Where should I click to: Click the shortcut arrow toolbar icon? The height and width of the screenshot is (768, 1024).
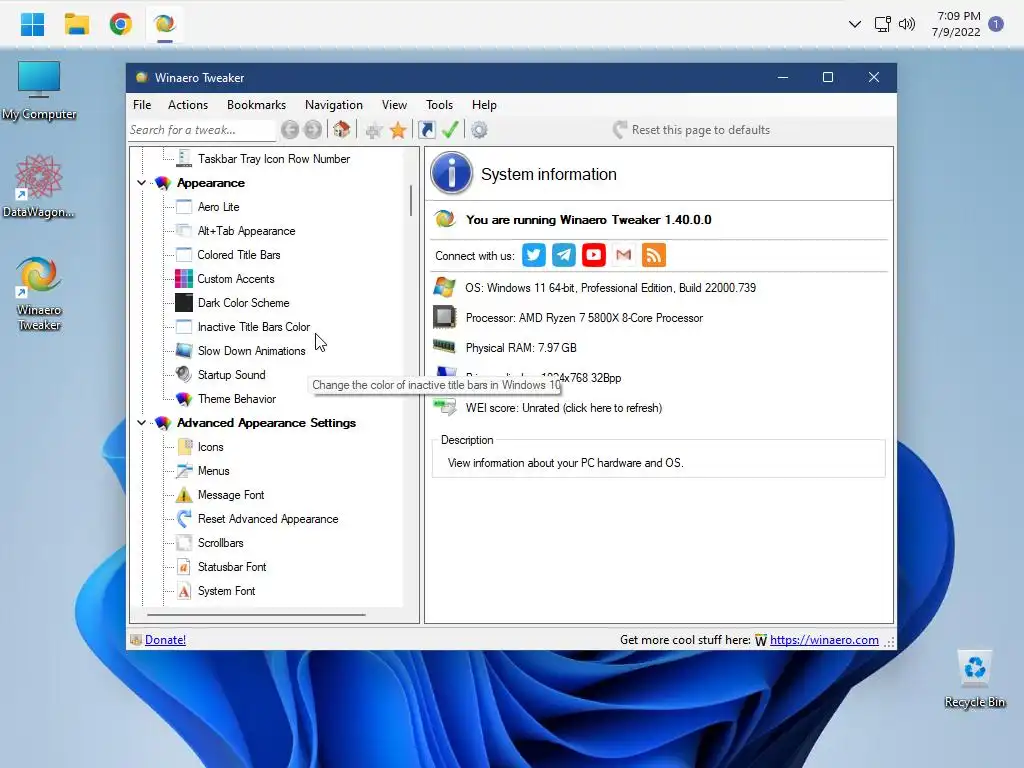[426, 130]
